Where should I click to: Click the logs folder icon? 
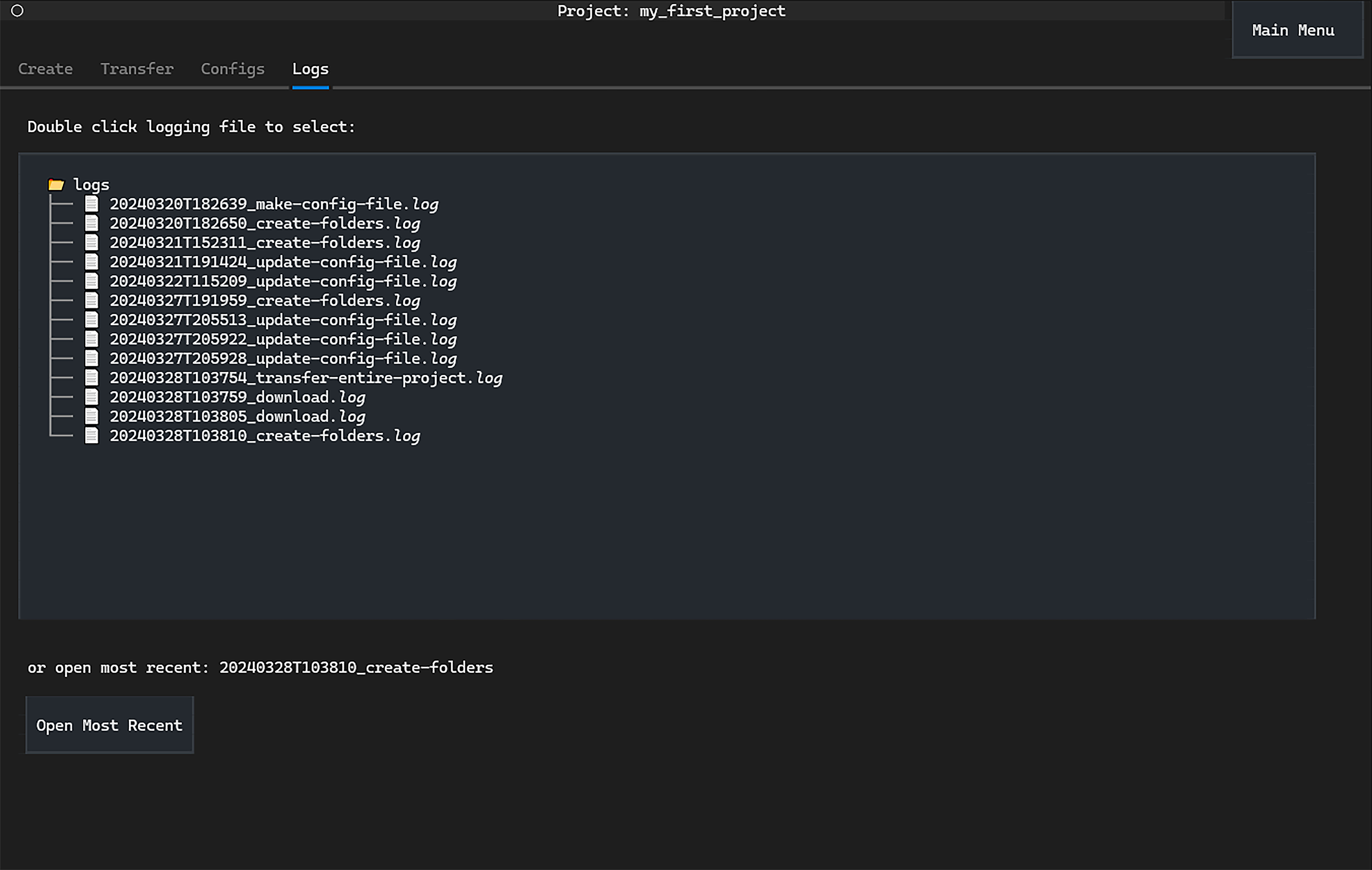tap(56, 185)
